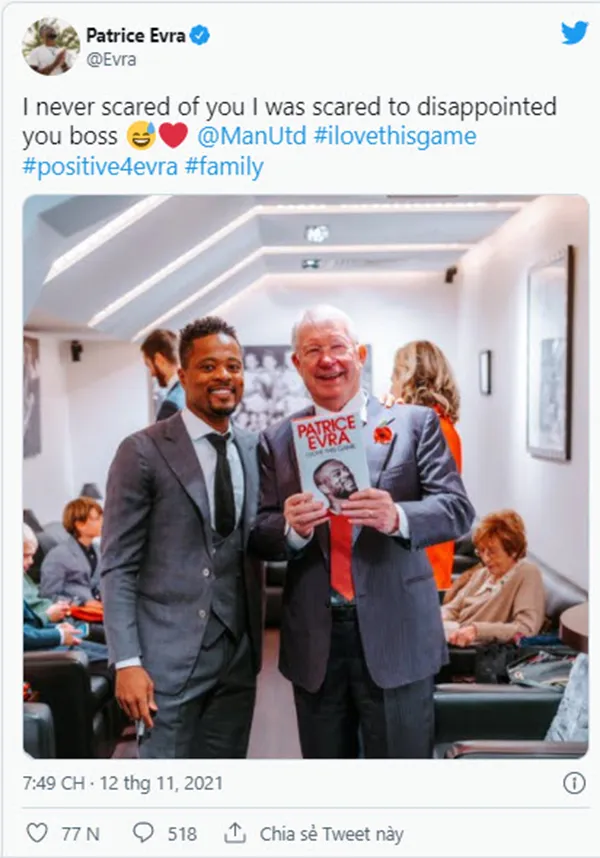Viewport: 600px width, 858px height.
Task: Click the date 12 thg 11, 2021
Action: coord(161,783)
